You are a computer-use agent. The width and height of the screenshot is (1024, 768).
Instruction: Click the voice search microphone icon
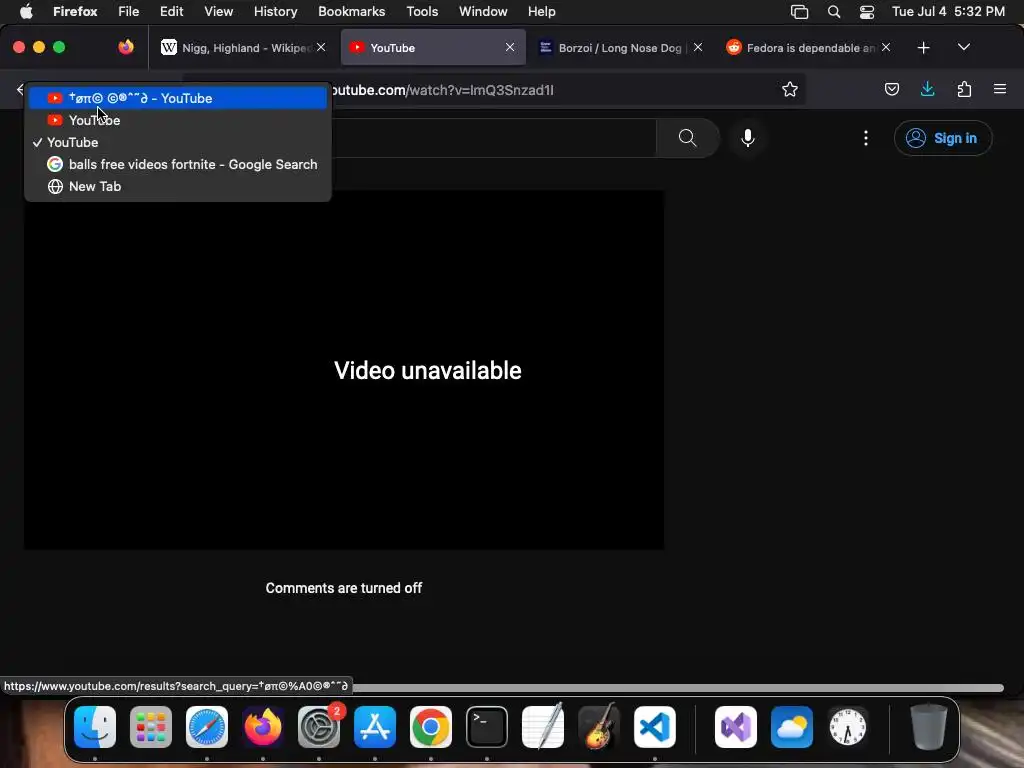point(748,138)
